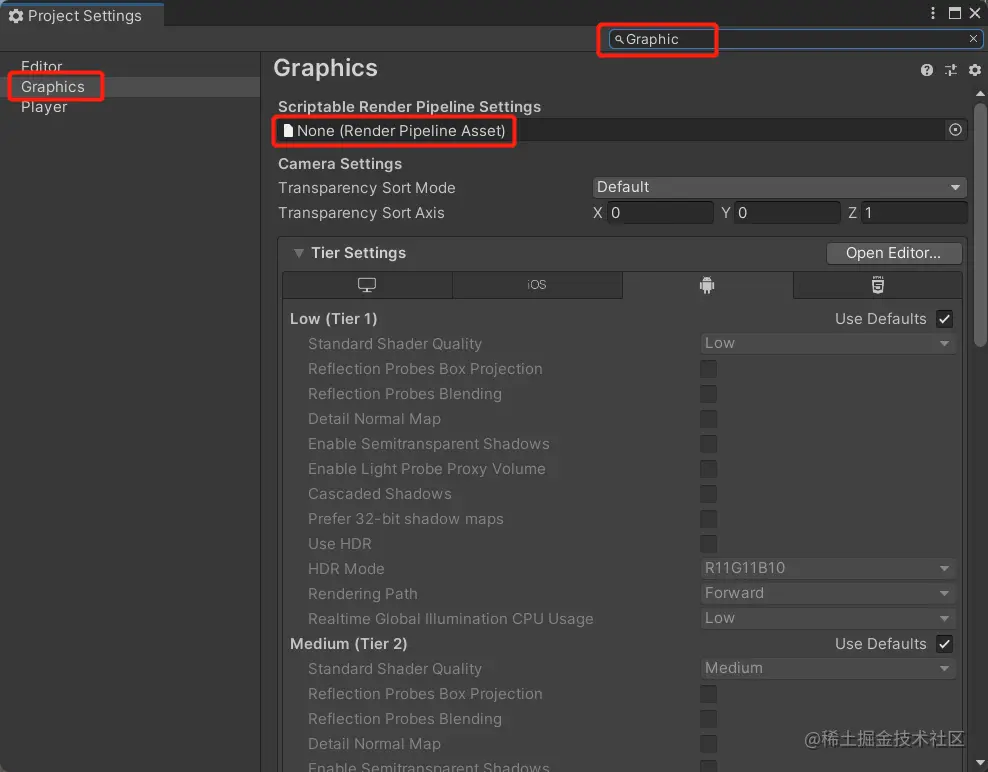This screenshot has height=772, width=988.
Task: Click the Project Settings gear icon in the tab
Action: 16,16
